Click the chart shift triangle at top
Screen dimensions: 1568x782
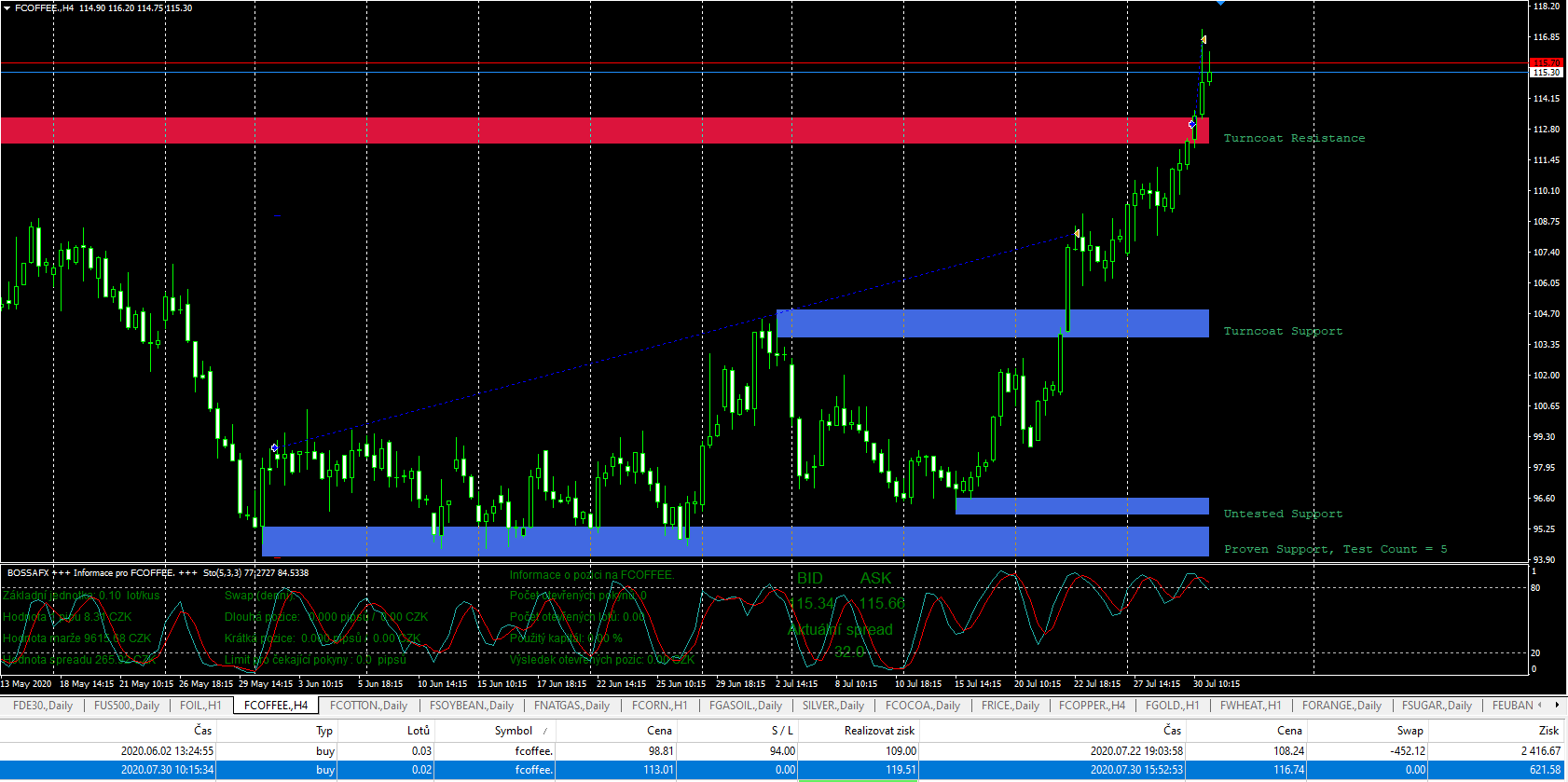pyautogui.click(x=1220, y=4)
